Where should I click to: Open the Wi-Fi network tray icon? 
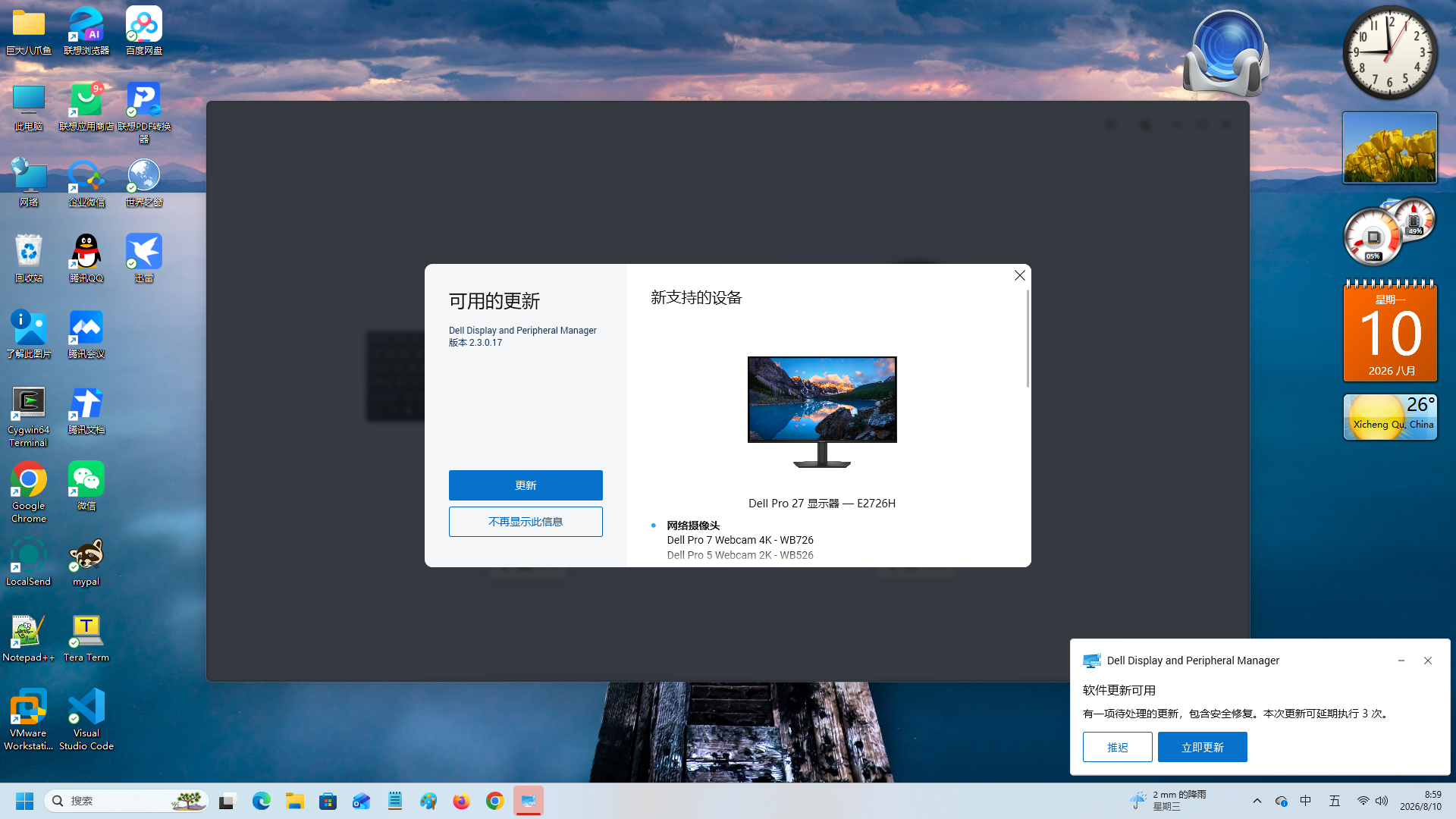[1363, 801]
